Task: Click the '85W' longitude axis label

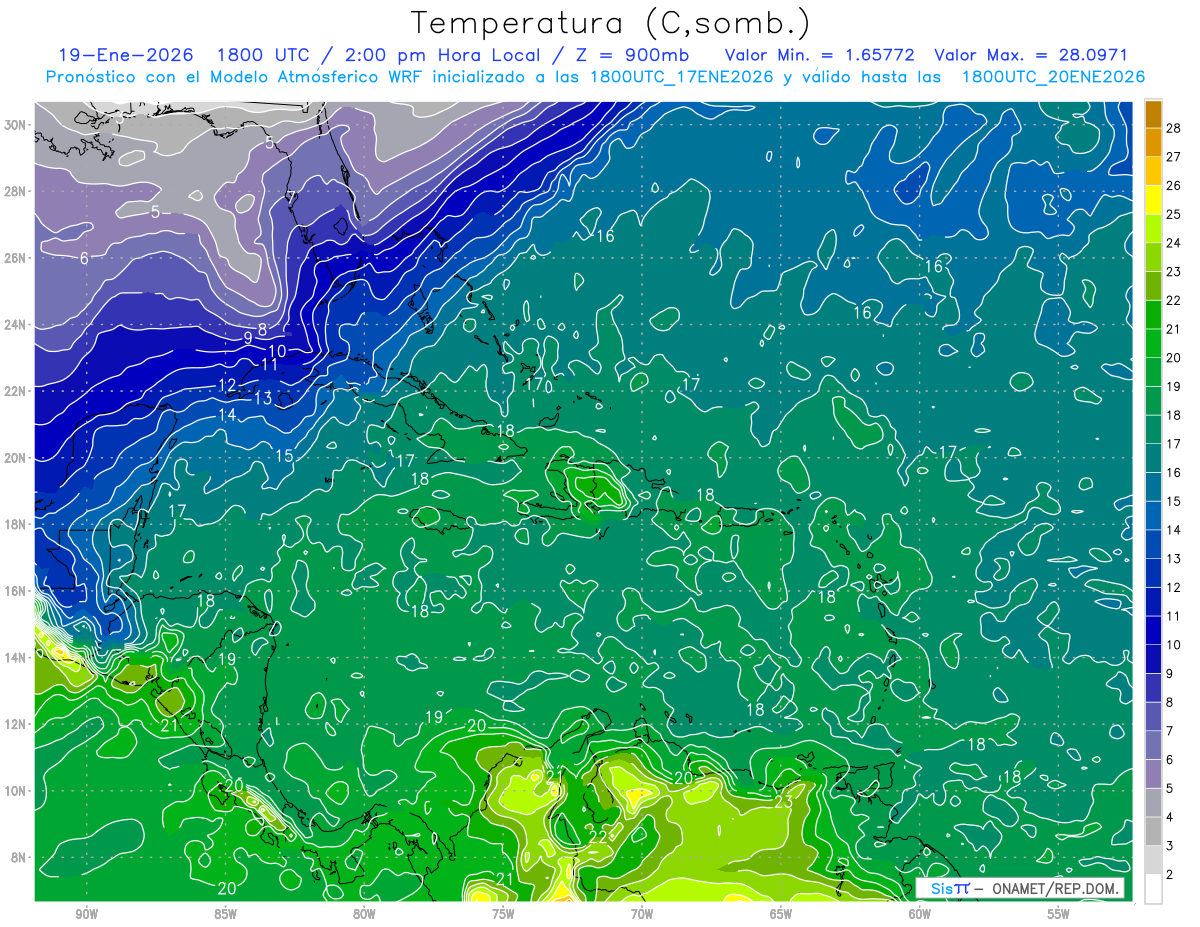Action: click(x=226, y=914)
